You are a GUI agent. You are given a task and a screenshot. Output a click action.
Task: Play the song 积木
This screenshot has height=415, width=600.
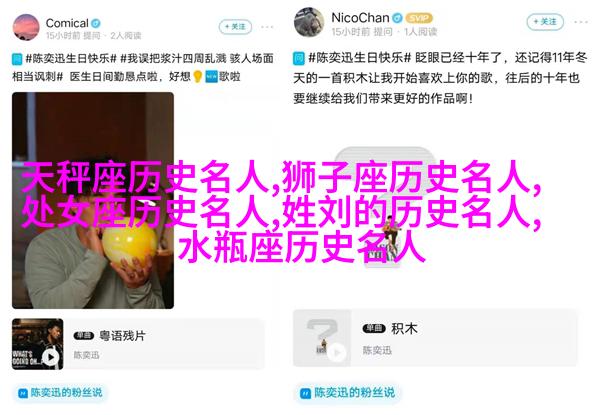[337, 353]
